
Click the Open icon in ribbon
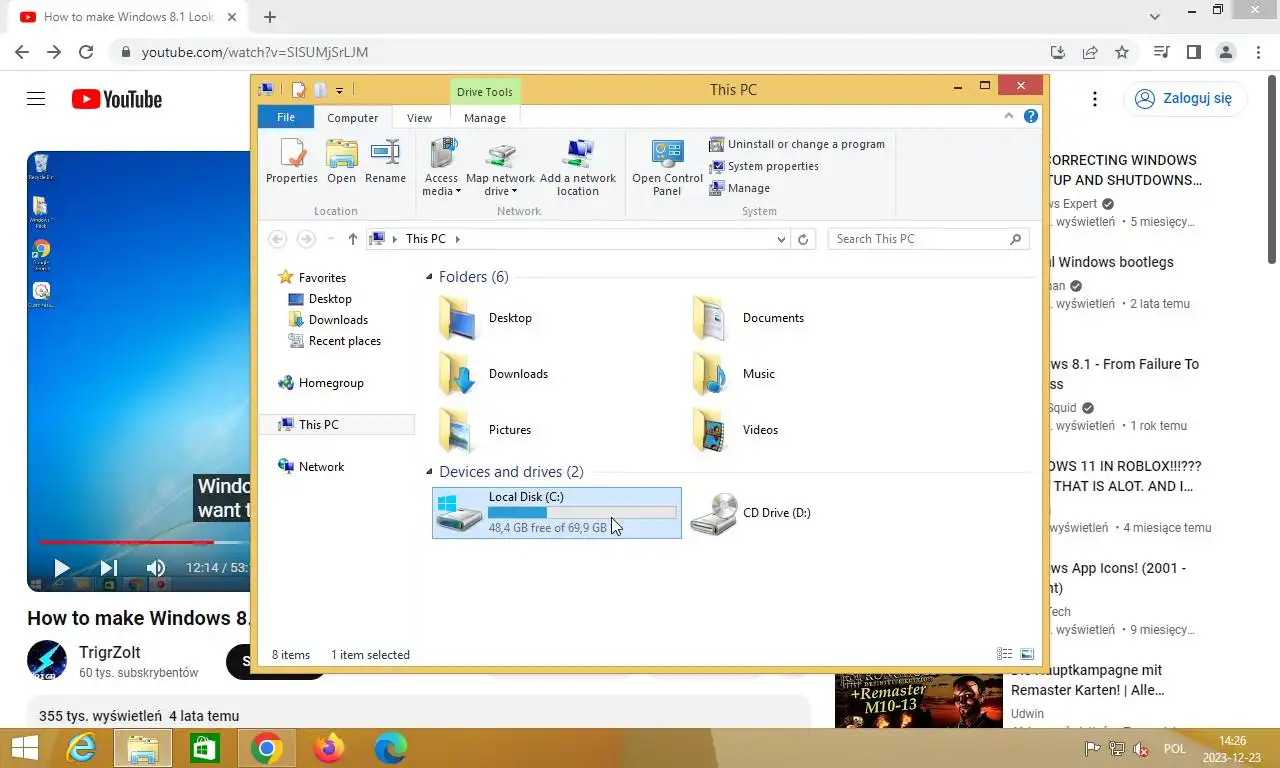coord(341,161)
